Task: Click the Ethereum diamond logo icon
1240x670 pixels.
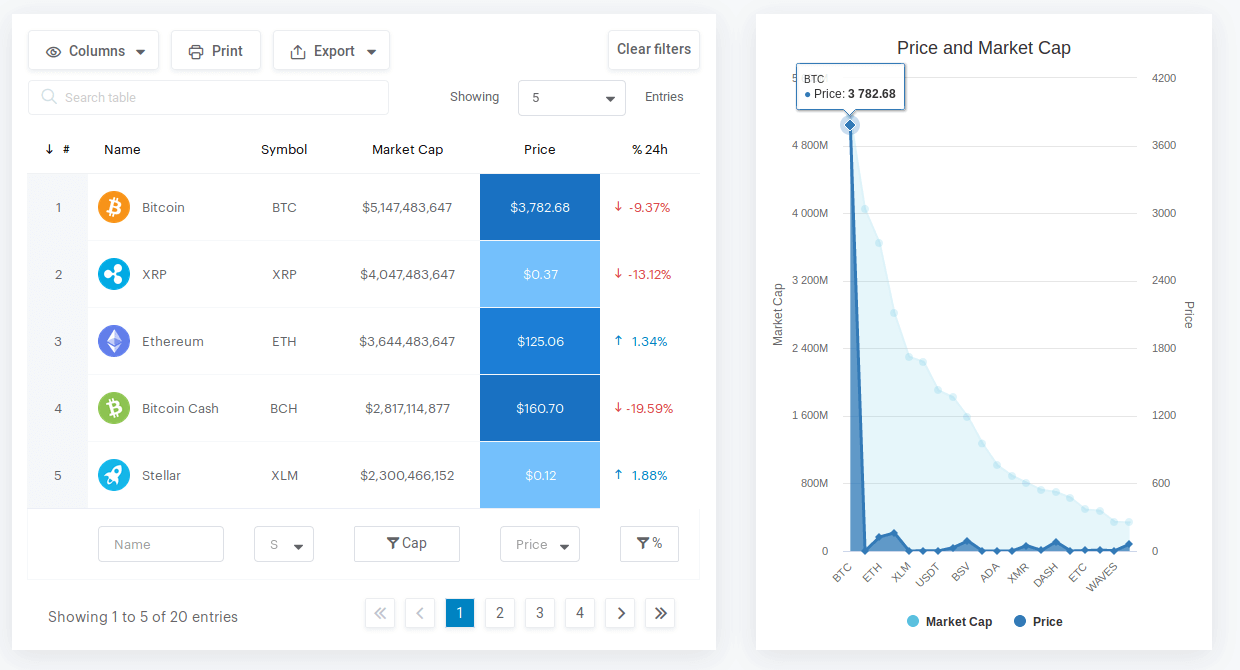Action: point(114,341)
